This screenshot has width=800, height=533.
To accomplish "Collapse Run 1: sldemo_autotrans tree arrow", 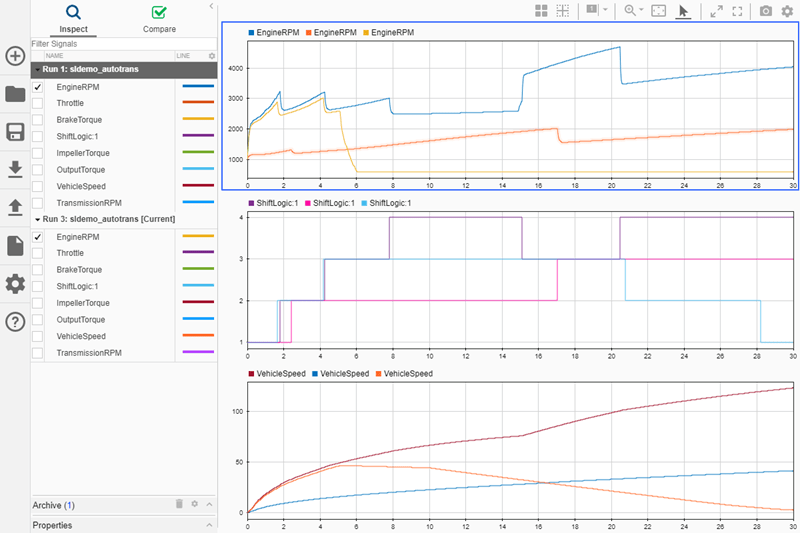I will click(38, 69).
